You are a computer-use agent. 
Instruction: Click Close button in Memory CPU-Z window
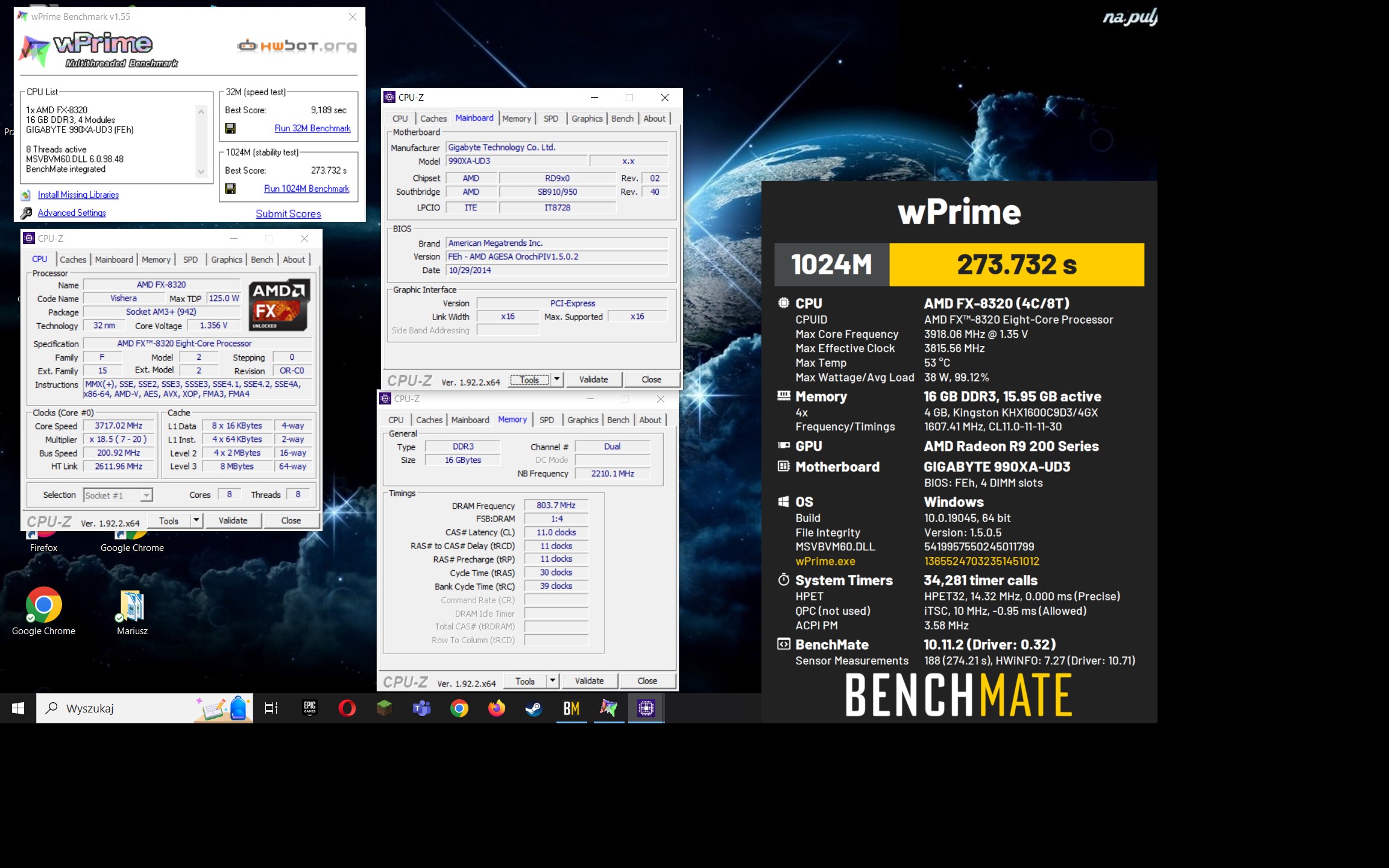coord(647,681)
